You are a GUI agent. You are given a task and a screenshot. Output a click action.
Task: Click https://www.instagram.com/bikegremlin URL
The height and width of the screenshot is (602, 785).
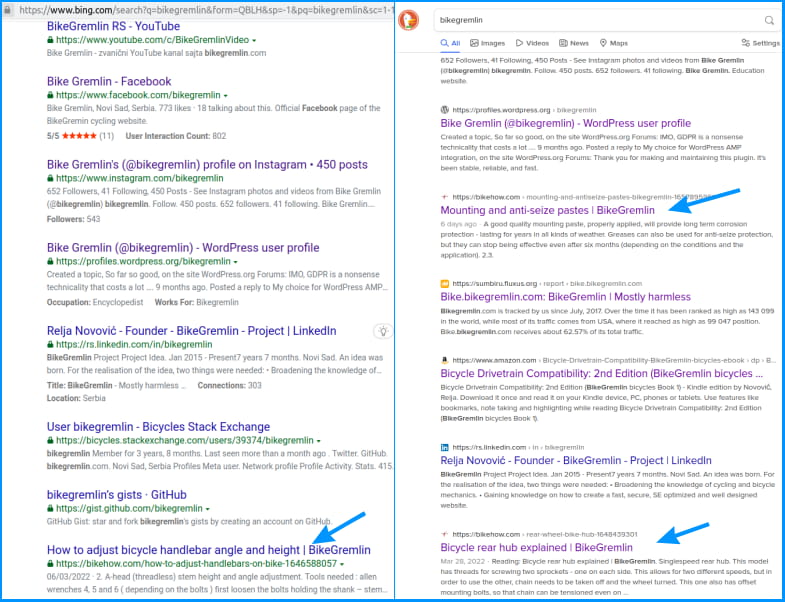(140, 178)
